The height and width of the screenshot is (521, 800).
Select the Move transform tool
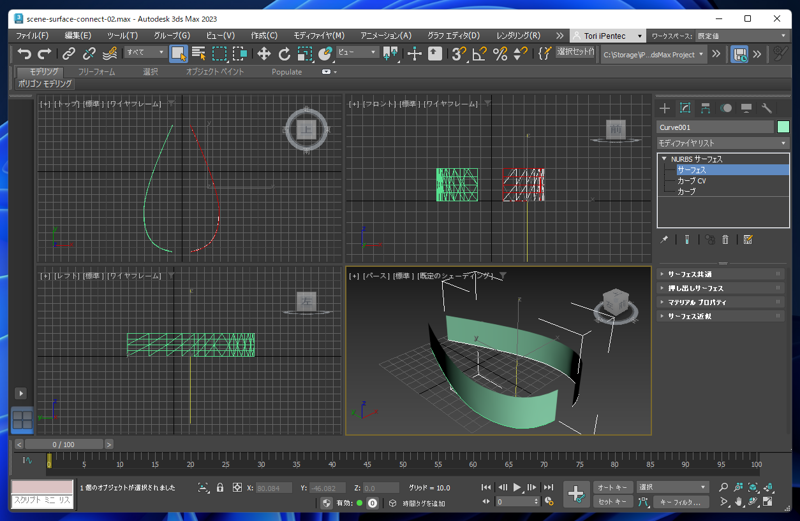(264, 54)
